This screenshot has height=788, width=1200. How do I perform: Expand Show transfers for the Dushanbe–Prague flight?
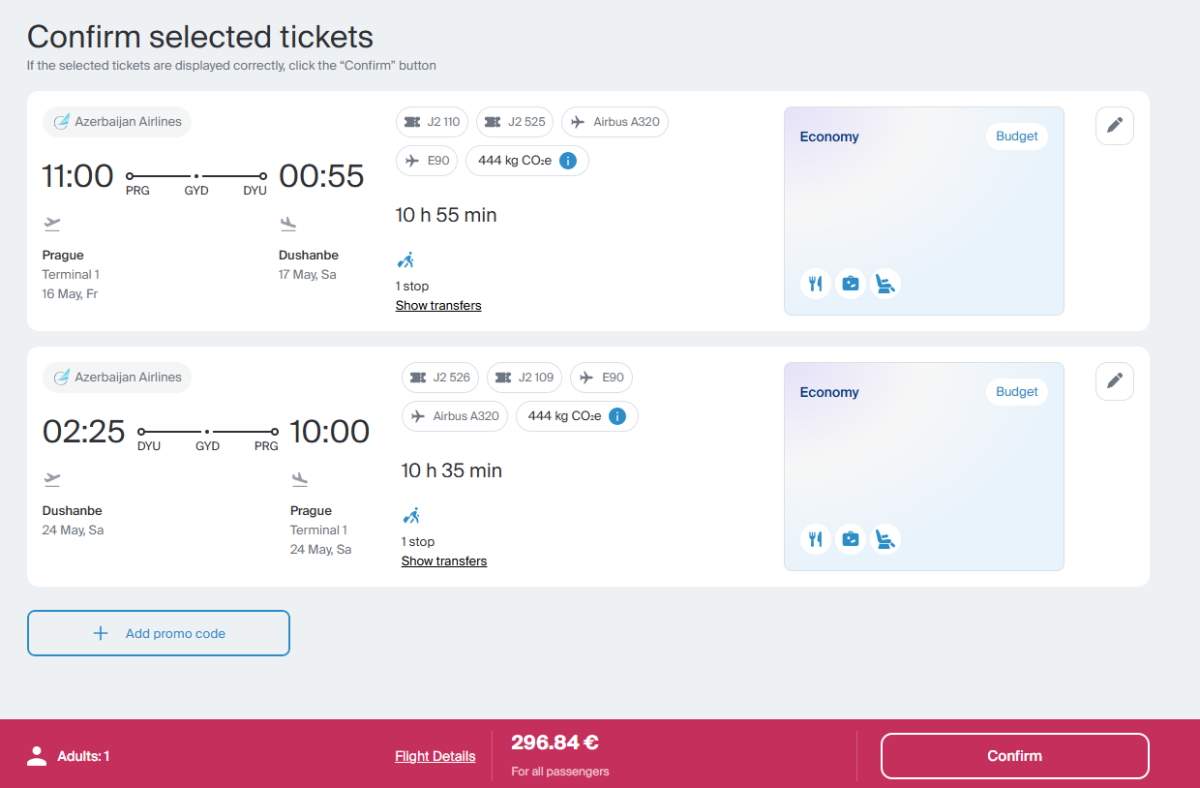click(444, 562)
